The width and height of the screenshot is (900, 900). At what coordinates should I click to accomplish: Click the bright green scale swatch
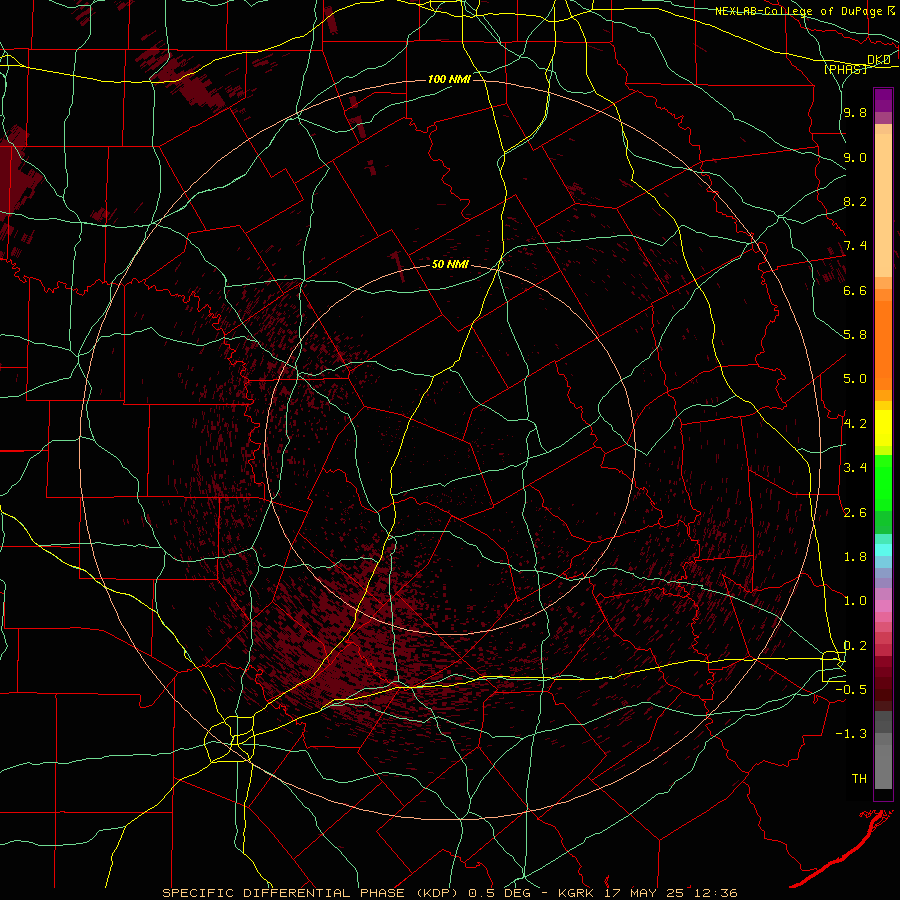(883, 483)
